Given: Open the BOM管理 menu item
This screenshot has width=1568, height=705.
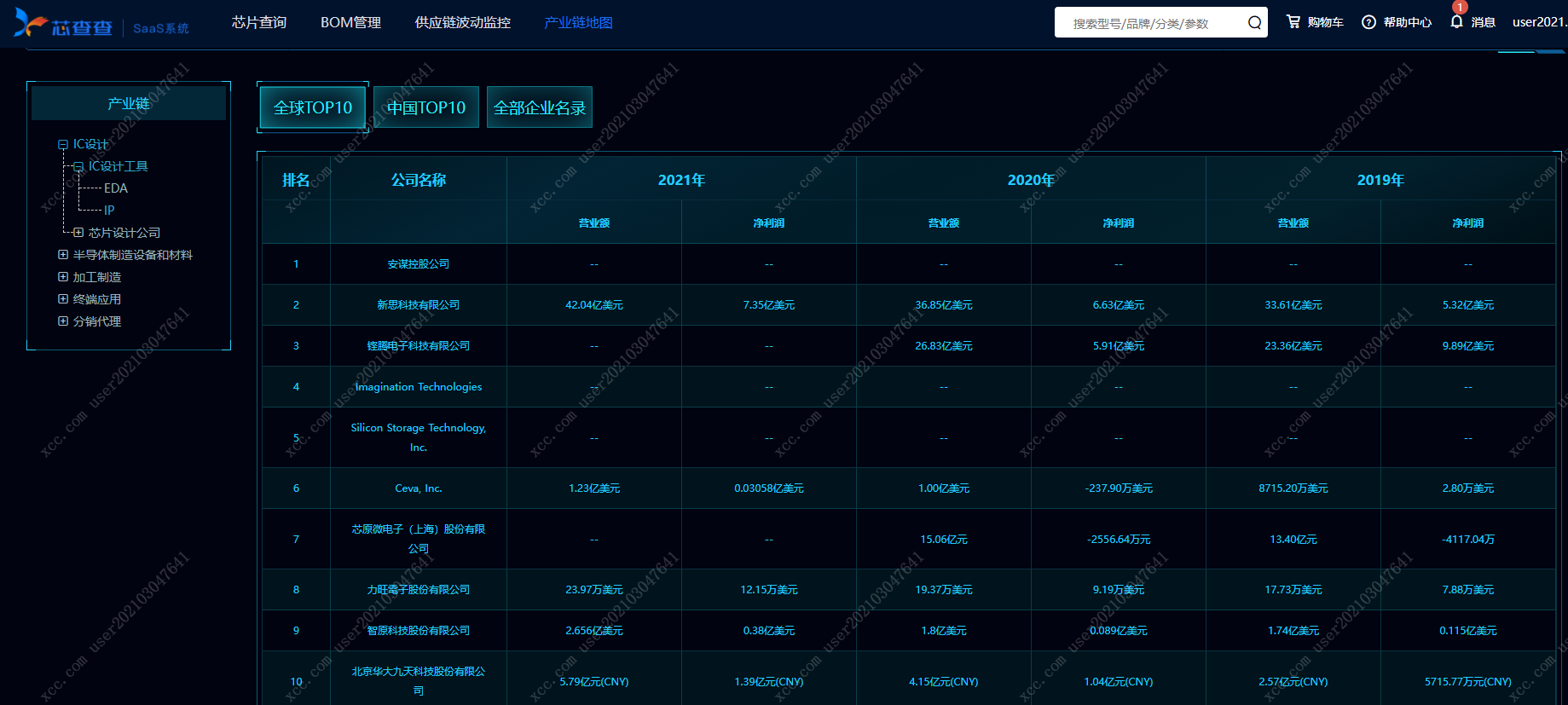Looking at the screenshot, I should click(x=350, y=22).
